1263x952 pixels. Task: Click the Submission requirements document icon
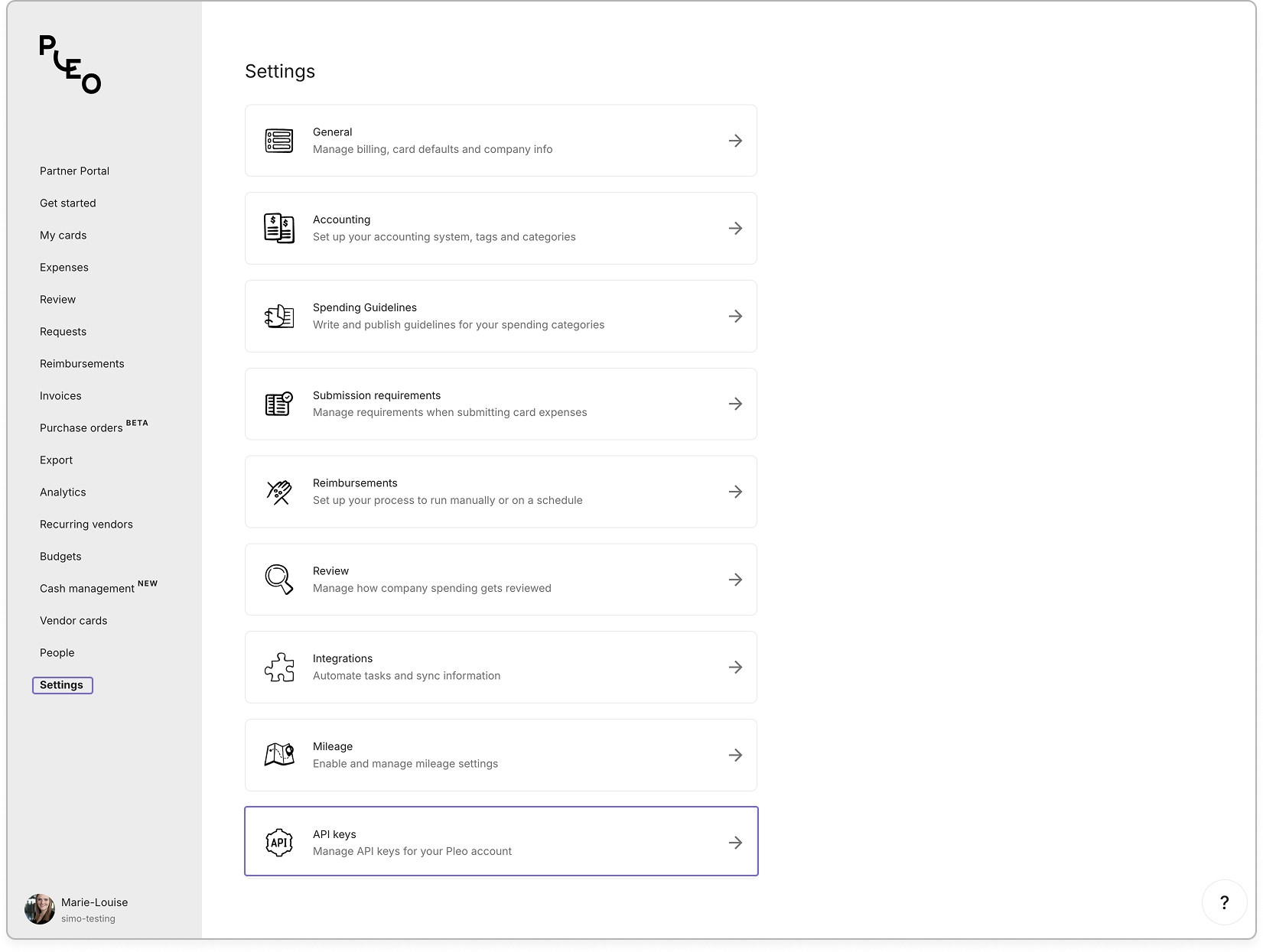point(279,404)
